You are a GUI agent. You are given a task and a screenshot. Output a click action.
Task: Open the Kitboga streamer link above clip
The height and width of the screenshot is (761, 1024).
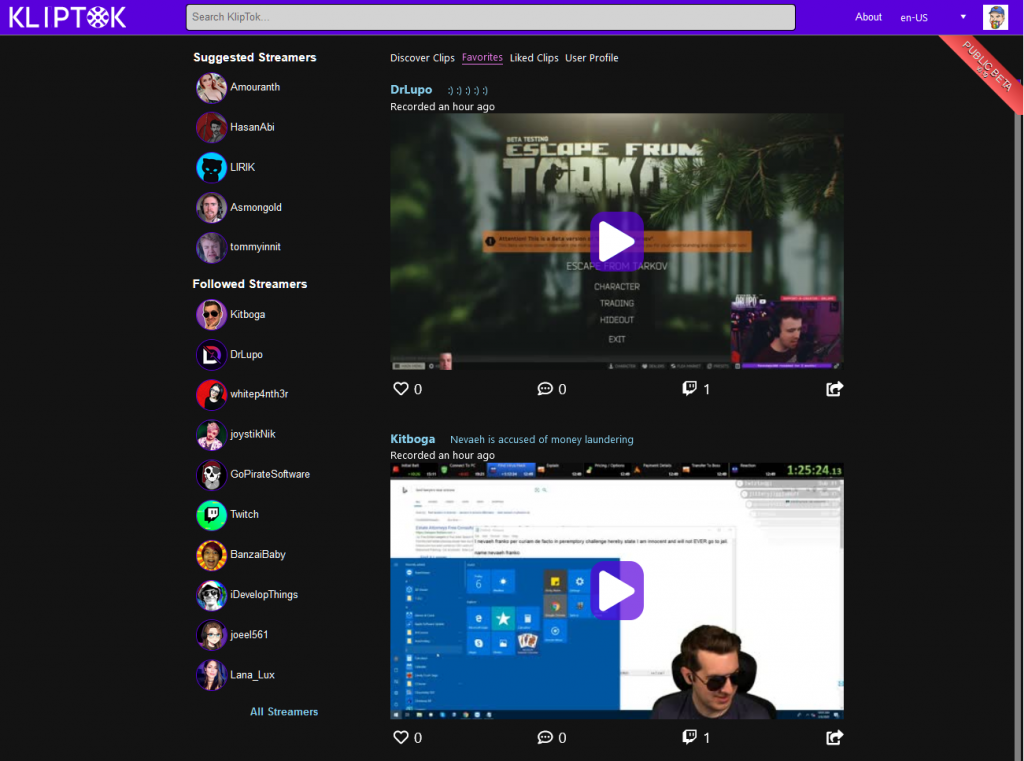(412, 439)
